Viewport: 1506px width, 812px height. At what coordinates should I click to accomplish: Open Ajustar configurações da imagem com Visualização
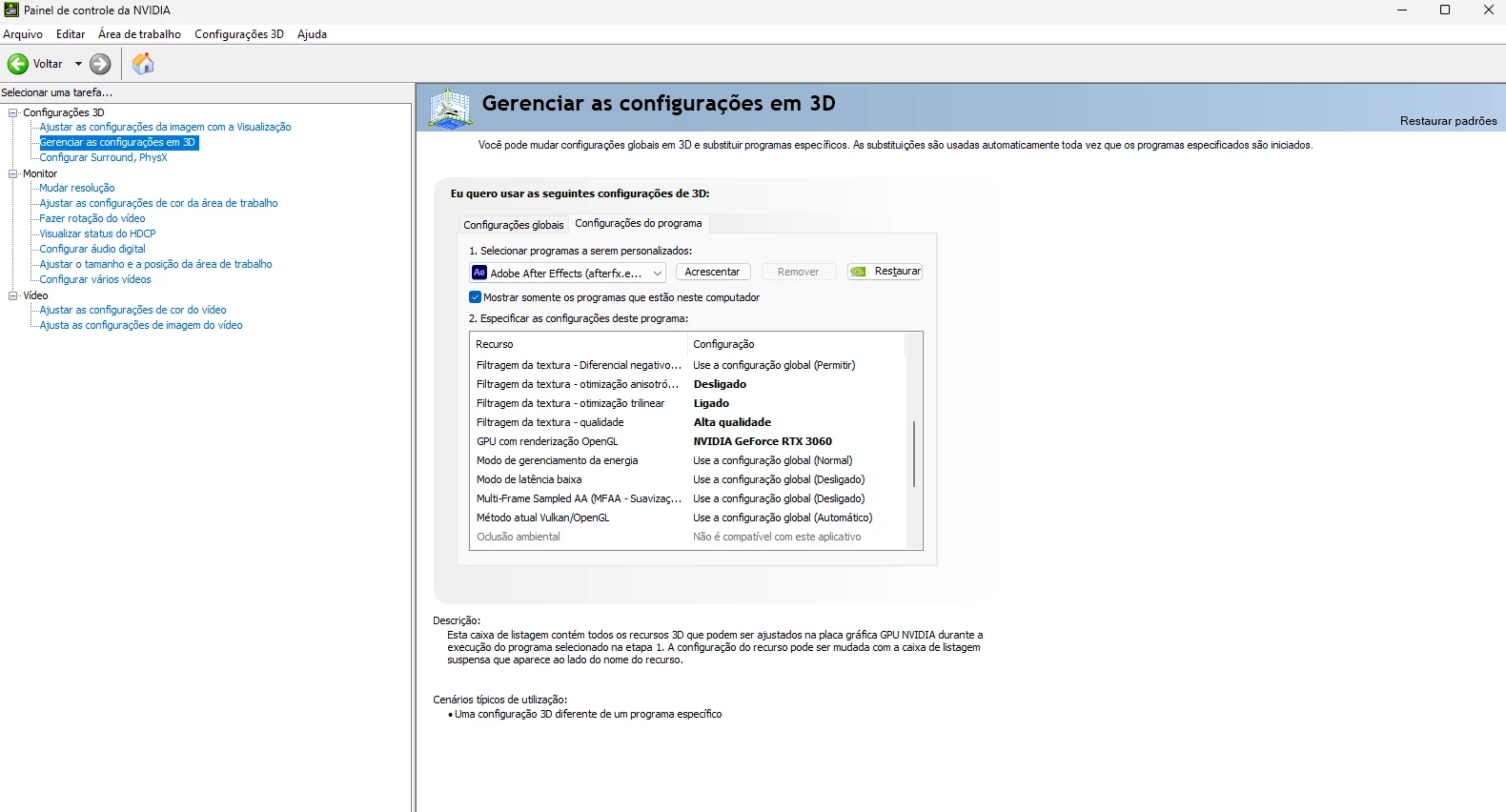165,127
